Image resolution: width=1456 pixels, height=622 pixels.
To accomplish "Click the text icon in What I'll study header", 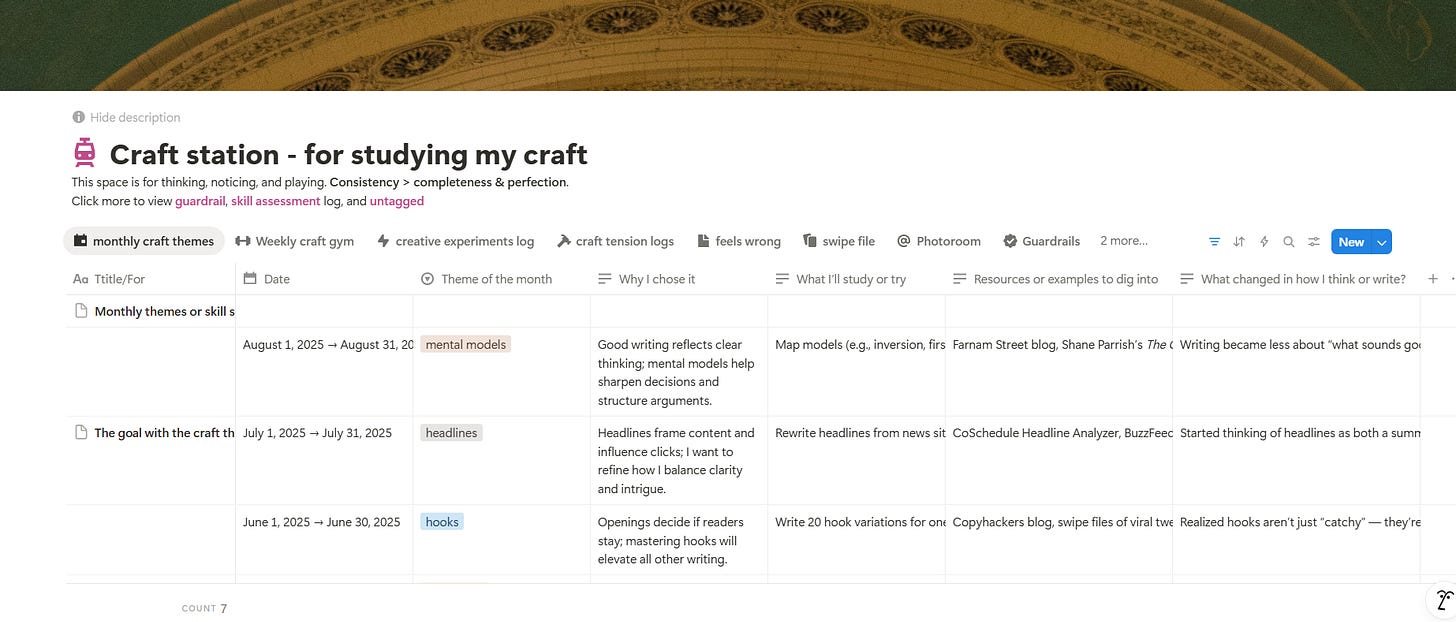I will coord(782,279).
